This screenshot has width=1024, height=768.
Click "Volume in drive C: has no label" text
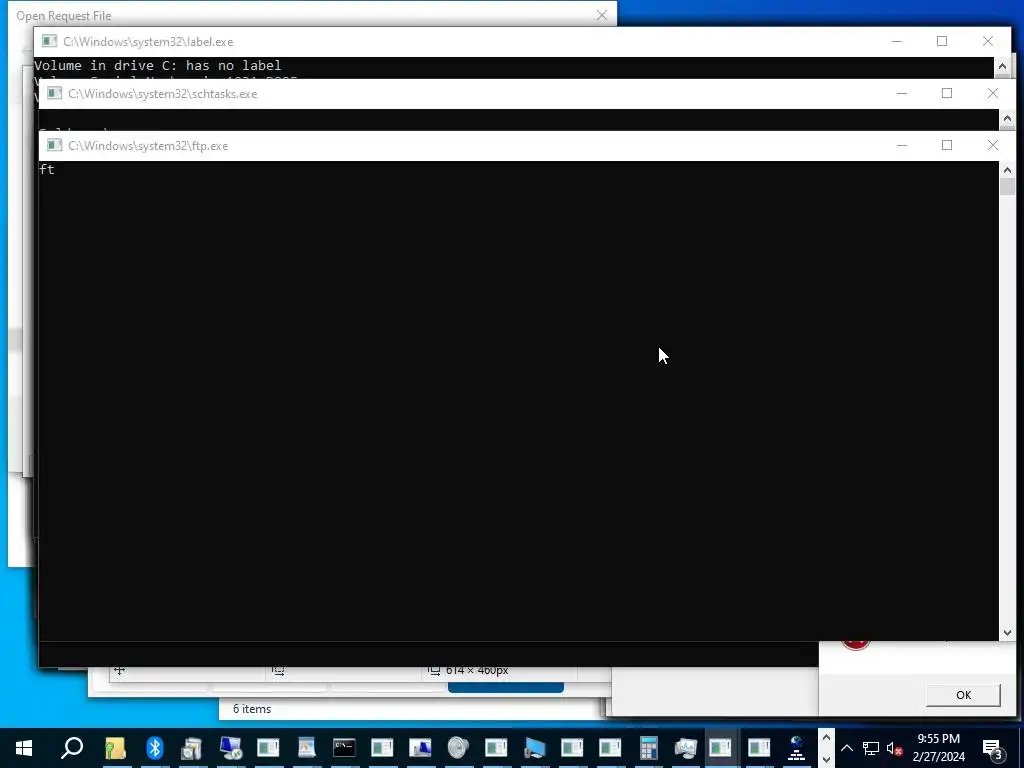point(157,65)
